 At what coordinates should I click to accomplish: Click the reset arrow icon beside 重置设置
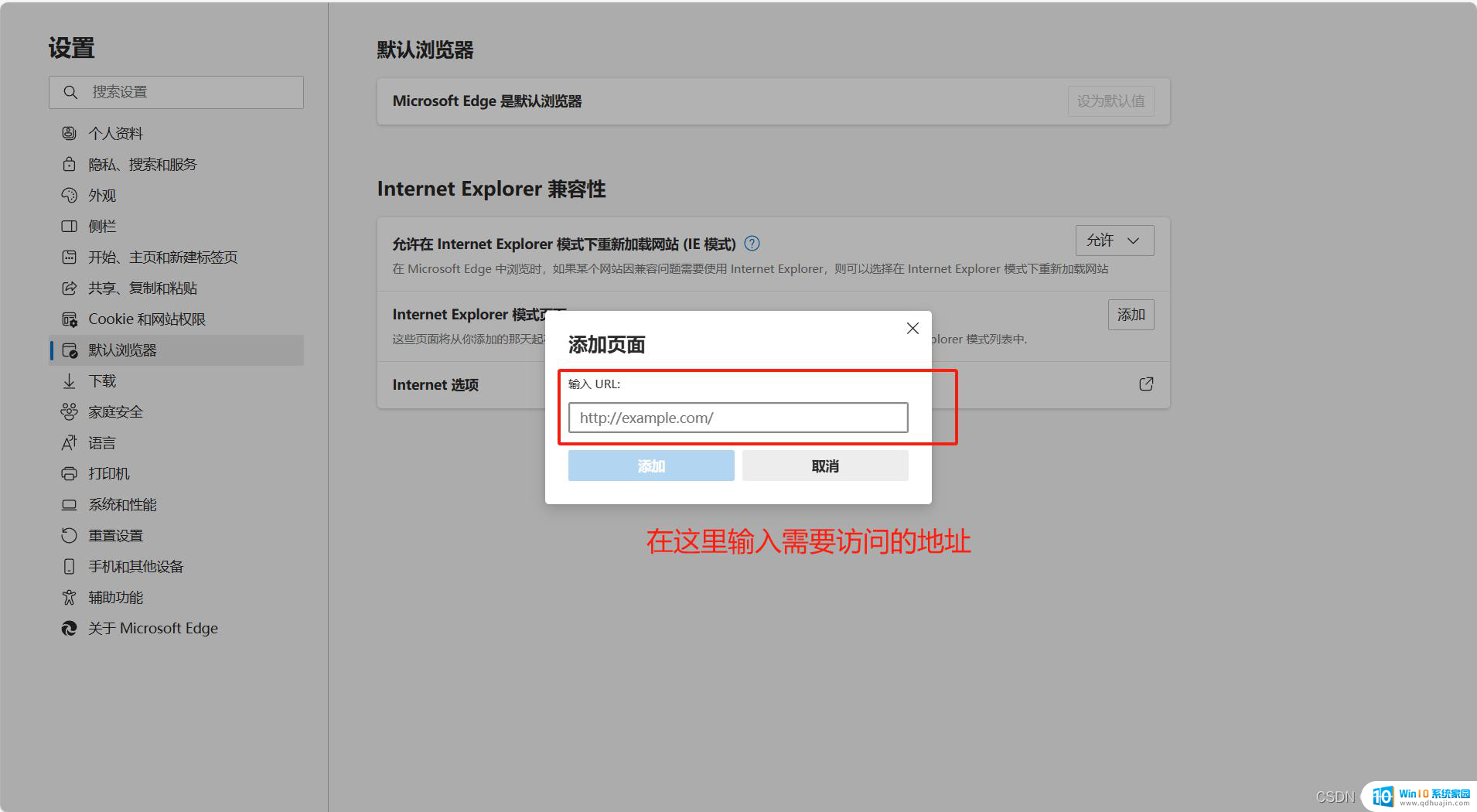pyautogui.click(x=69, y=535)
